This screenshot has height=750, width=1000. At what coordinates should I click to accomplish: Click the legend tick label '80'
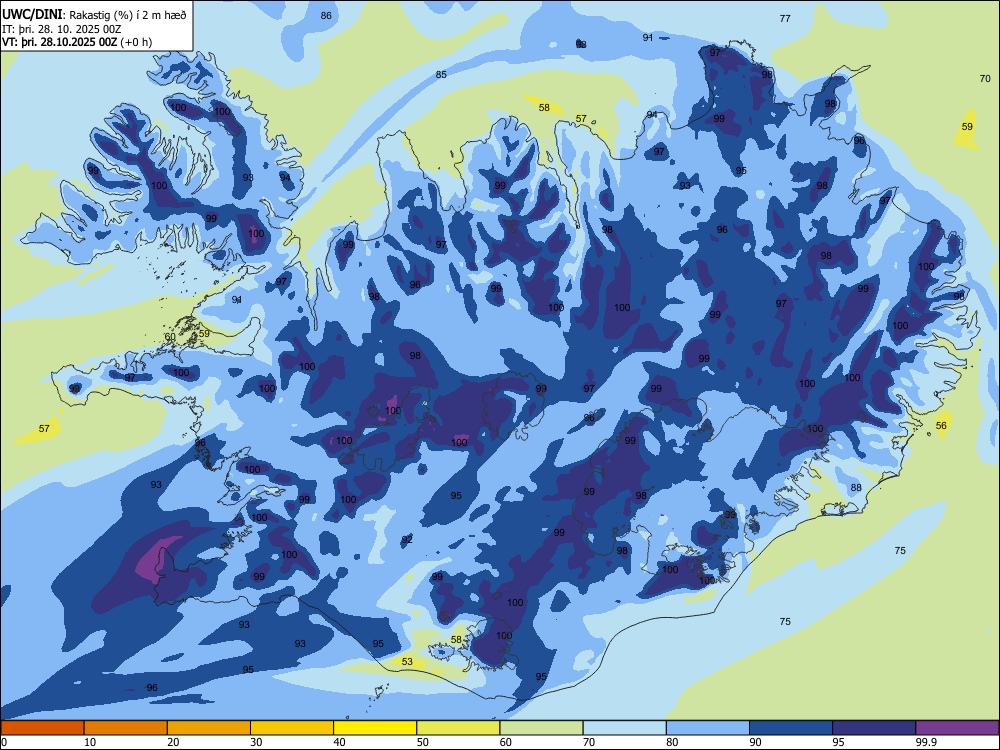pyautogui.click(x=672, y=742)
